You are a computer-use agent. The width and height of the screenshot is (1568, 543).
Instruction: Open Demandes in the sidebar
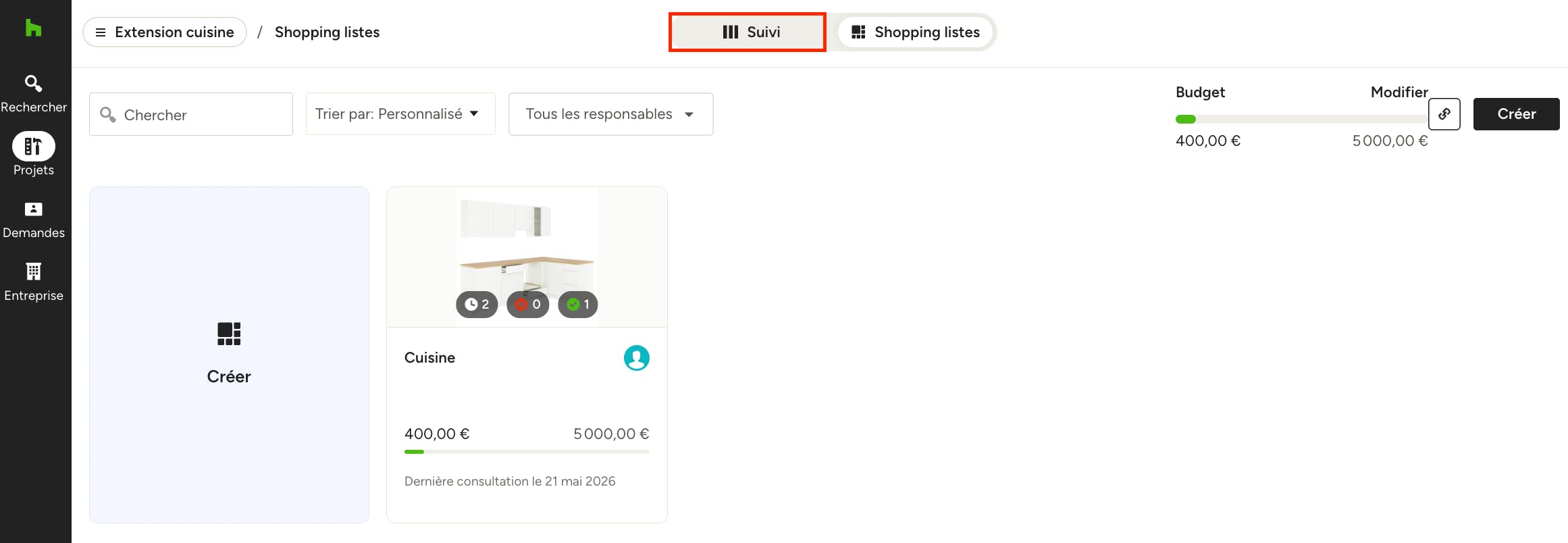point(34,220)
